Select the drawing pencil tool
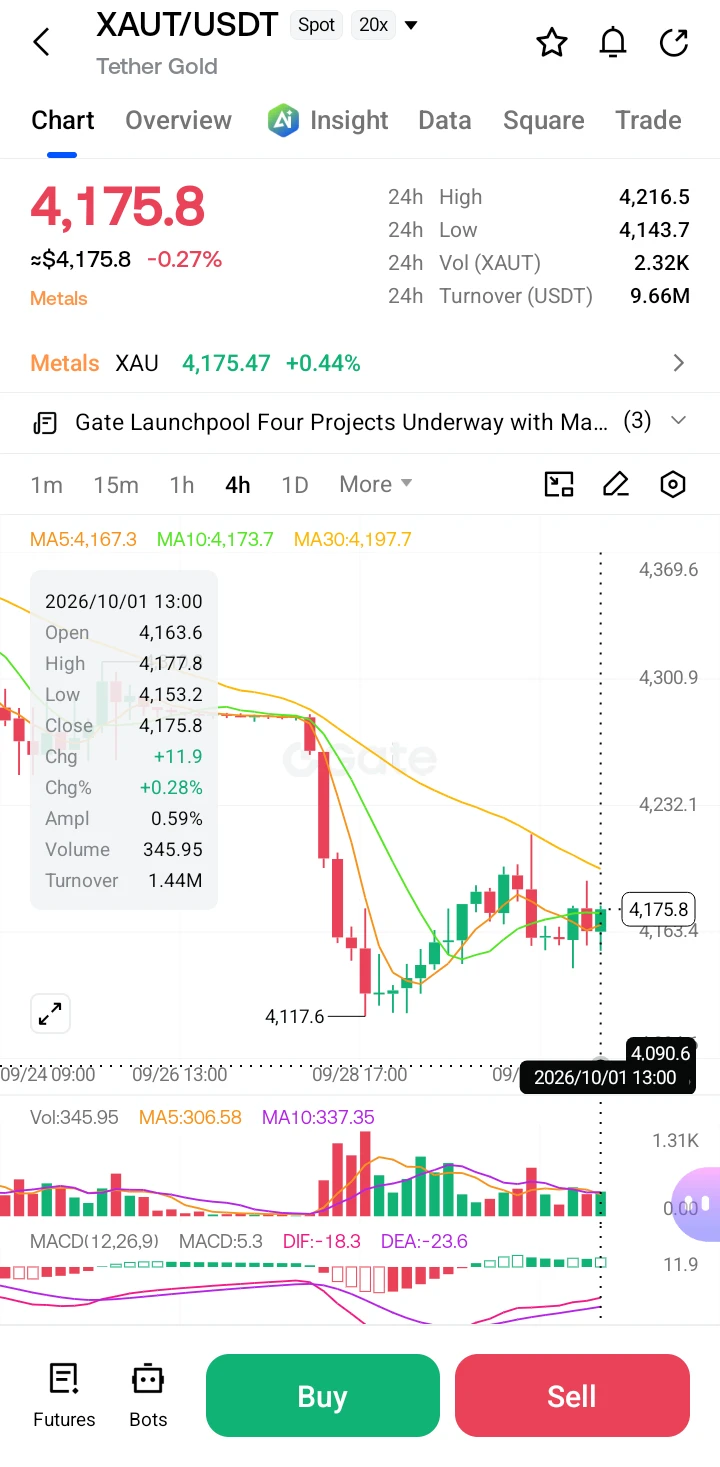 [x=616, y=485]
